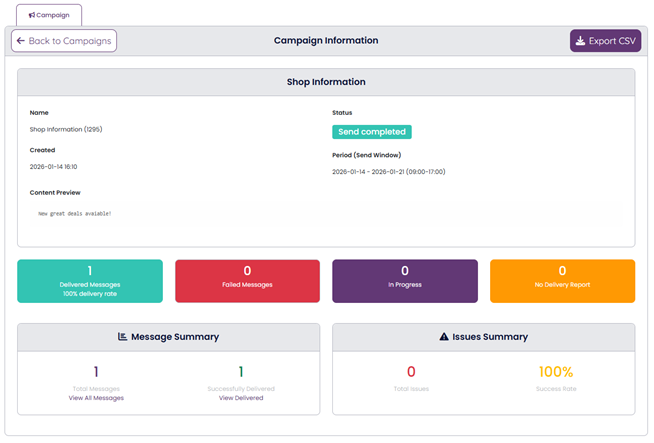Click the red Failed Messages card
Screen dimensions: 654x443
[247, 281]
